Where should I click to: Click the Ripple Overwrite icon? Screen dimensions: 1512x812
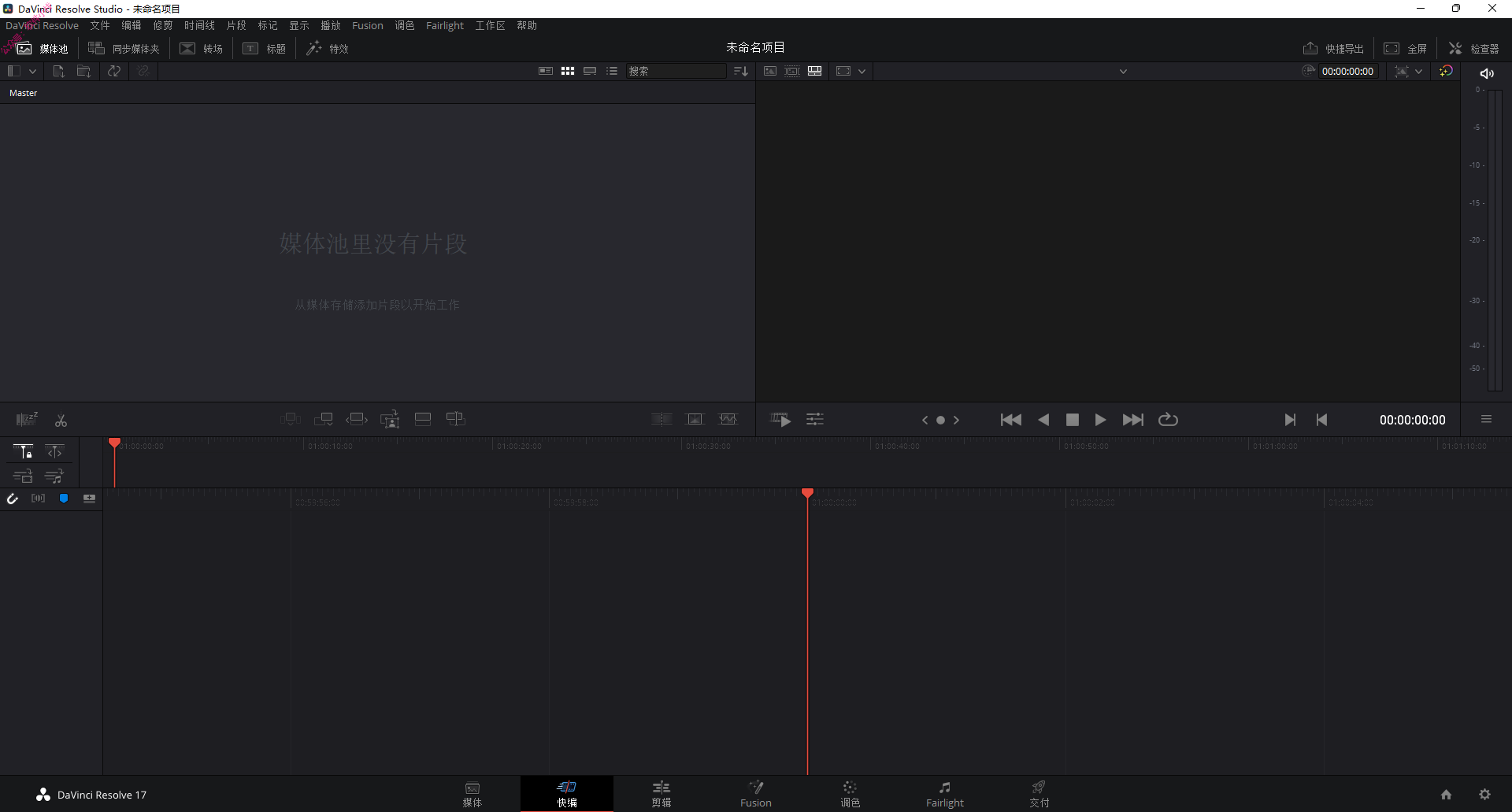[357, 419]
